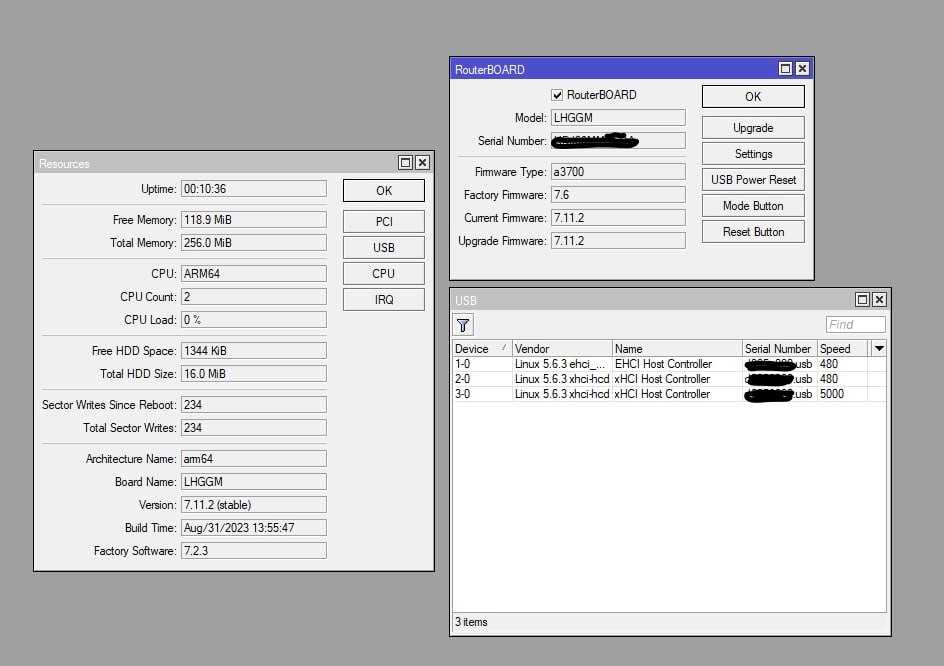Open the column selection dropdown arrow in USB list

pyautogui.click(x=878, y=348)
